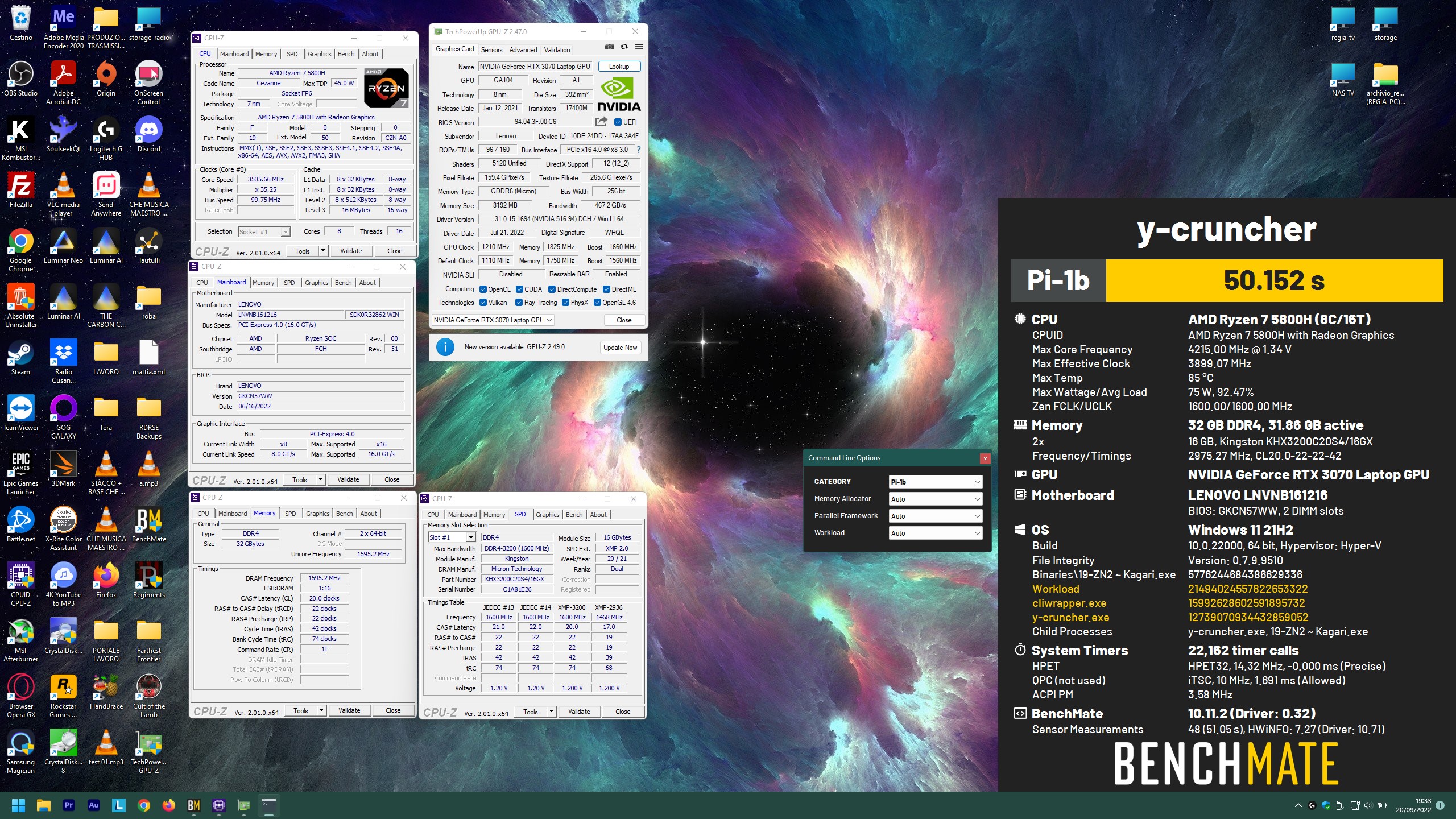This screenshot has height=819, width=1456.
Task: Expand Tools dropdown arrow in CPU-Z CPU window
Action: tap(323, 251)
